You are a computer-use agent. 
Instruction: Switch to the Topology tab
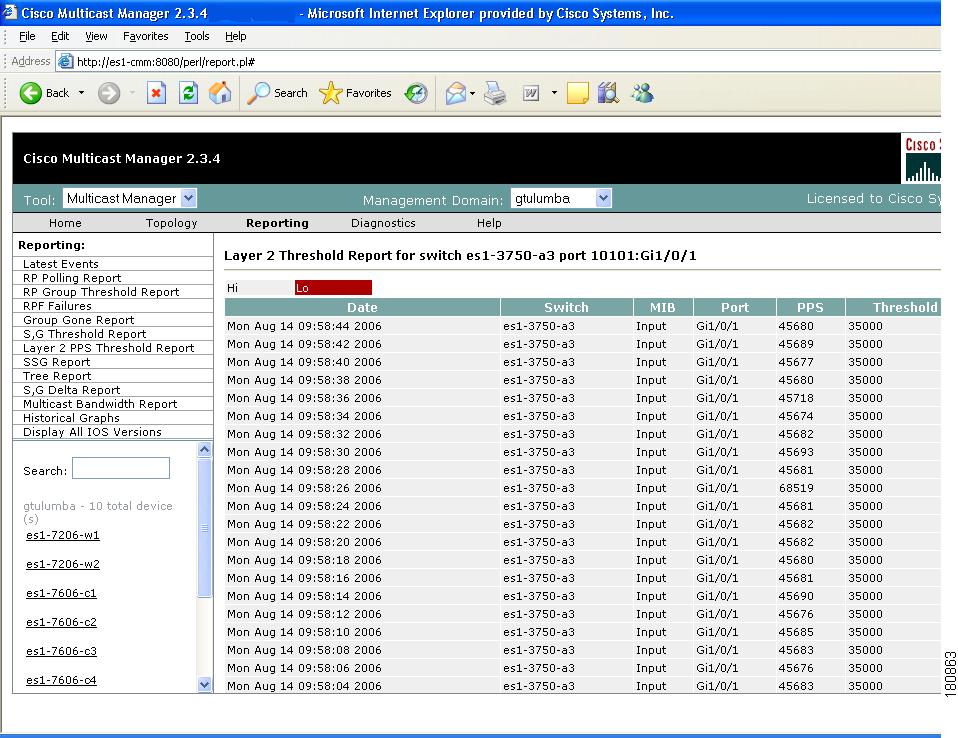(172, 223)
